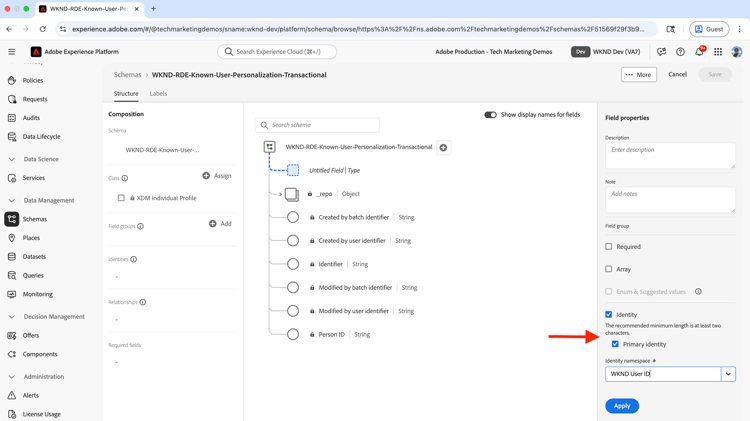The height and width of the screenshot is (421, 750).
Task: Click the License Usage sidebar icon
Action: (12, 414)
